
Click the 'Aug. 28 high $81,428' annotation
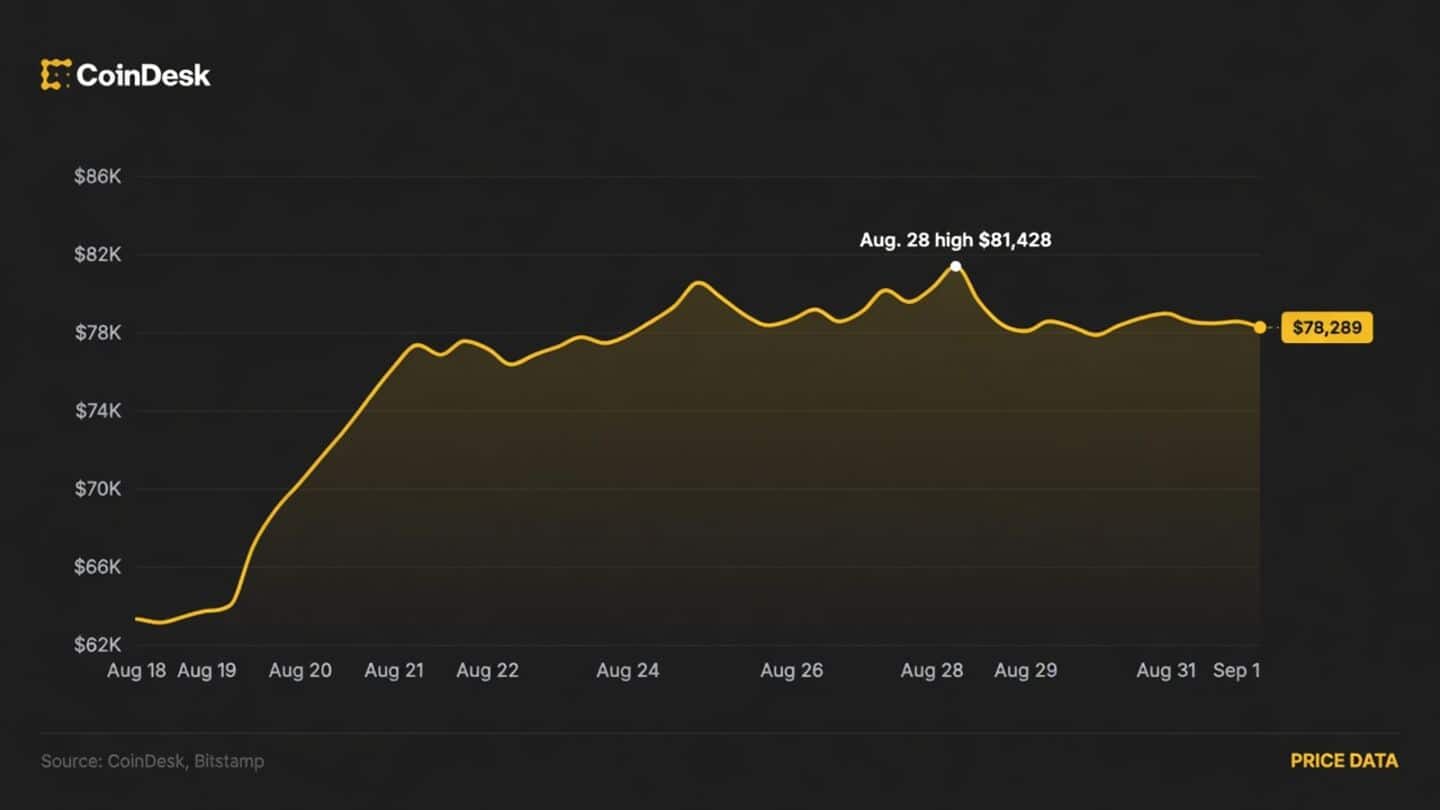pos(955,240)
